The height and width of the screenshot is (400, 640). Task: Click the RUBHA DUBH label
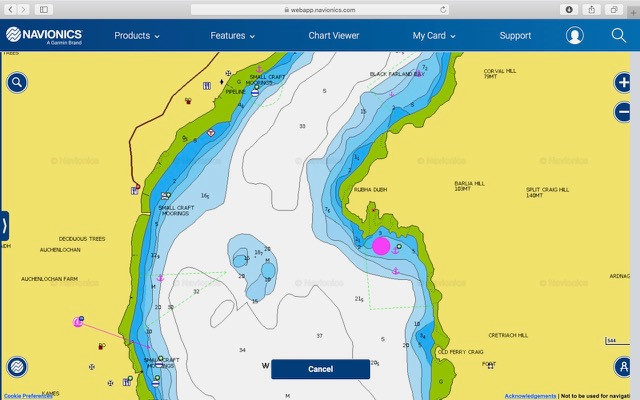tap(370, 190)
